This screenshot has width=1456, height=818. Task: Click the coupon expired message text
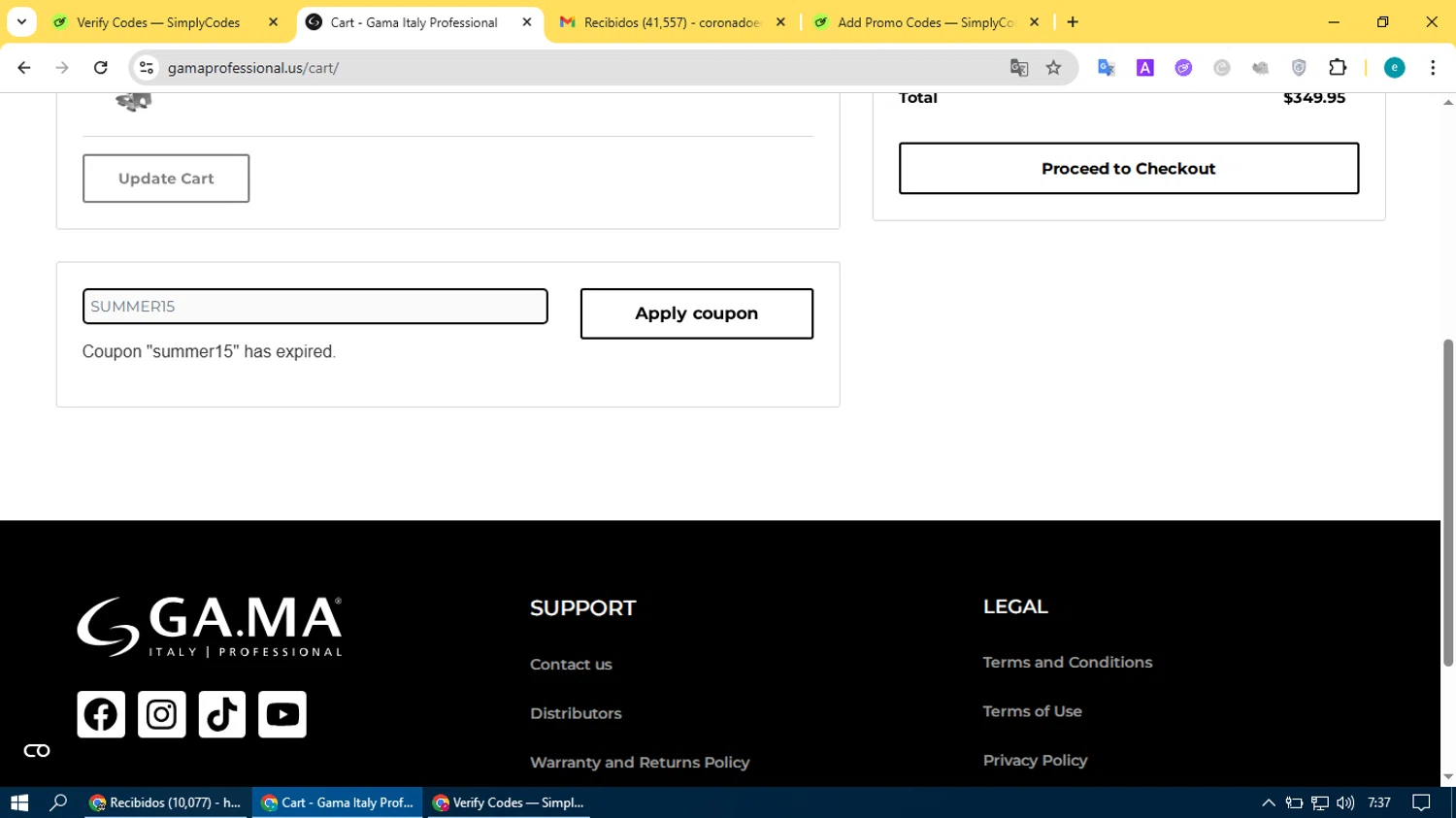[209, 352]
